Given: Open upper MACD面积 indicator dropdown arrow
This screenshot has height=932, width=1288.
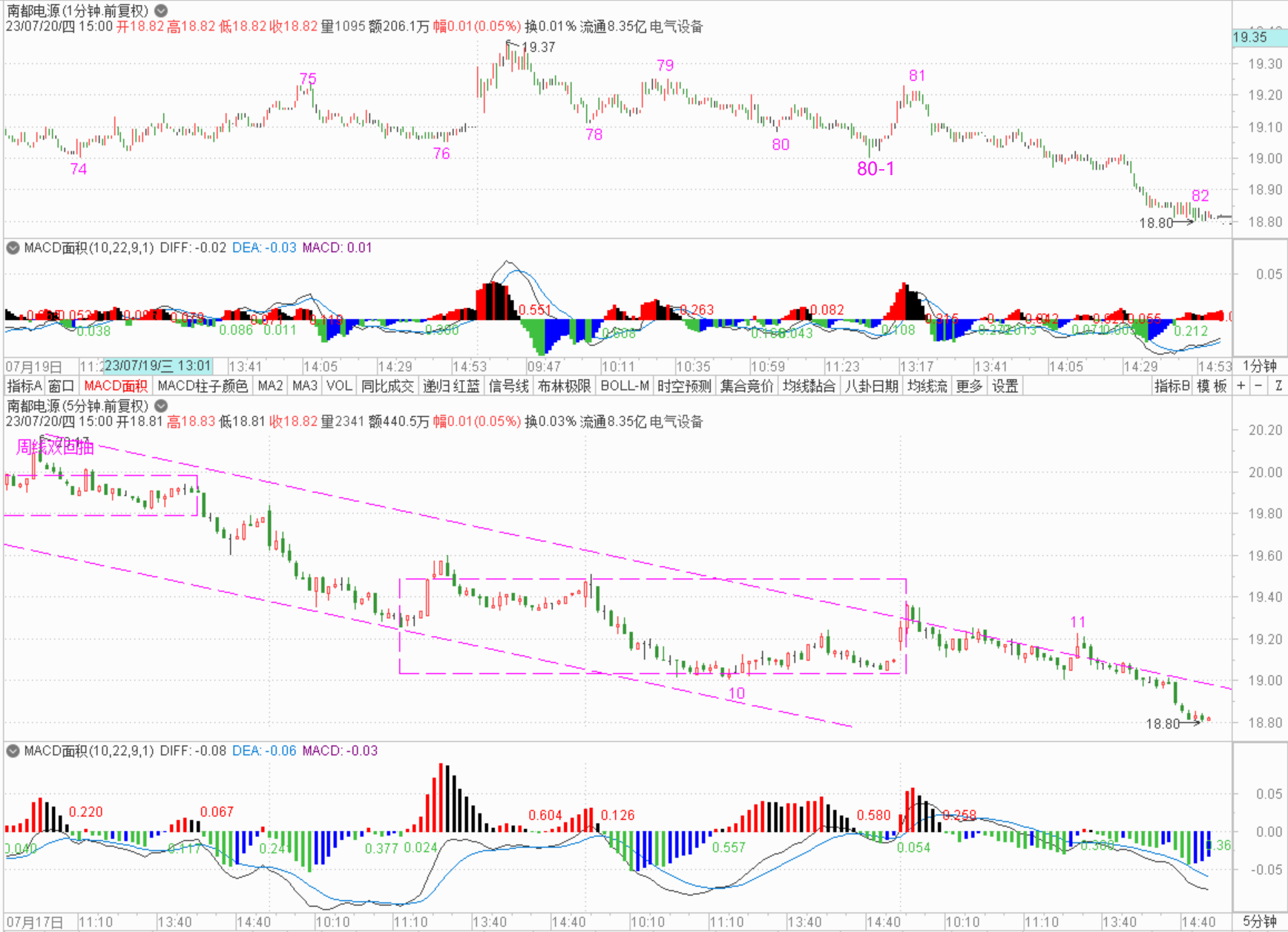Looking at the screenshot, I should coord(13,248).
